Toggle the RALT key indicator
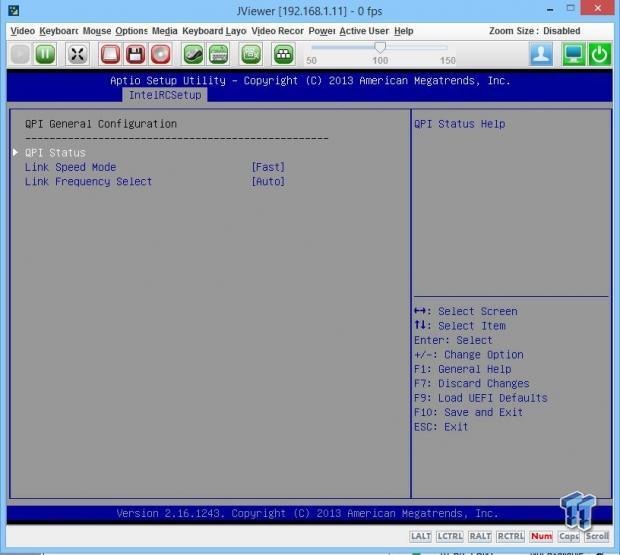Screen dimensions: 620x555 coord(480,536)
